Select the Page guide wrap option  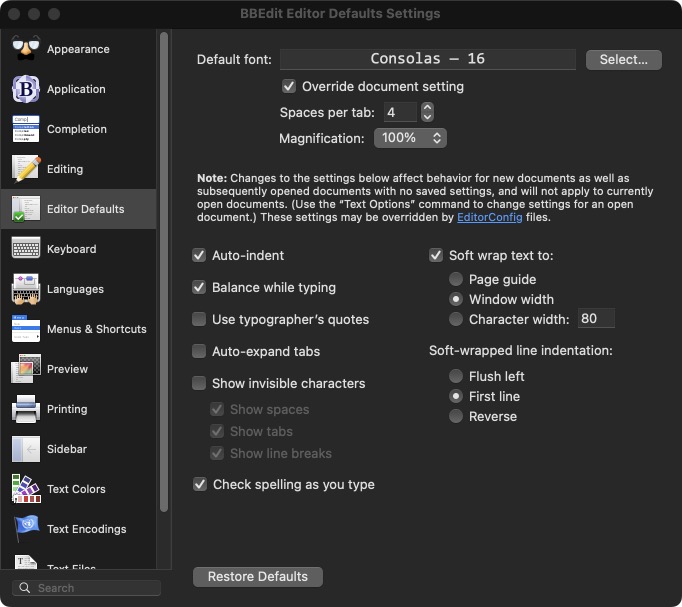(456, 280)
